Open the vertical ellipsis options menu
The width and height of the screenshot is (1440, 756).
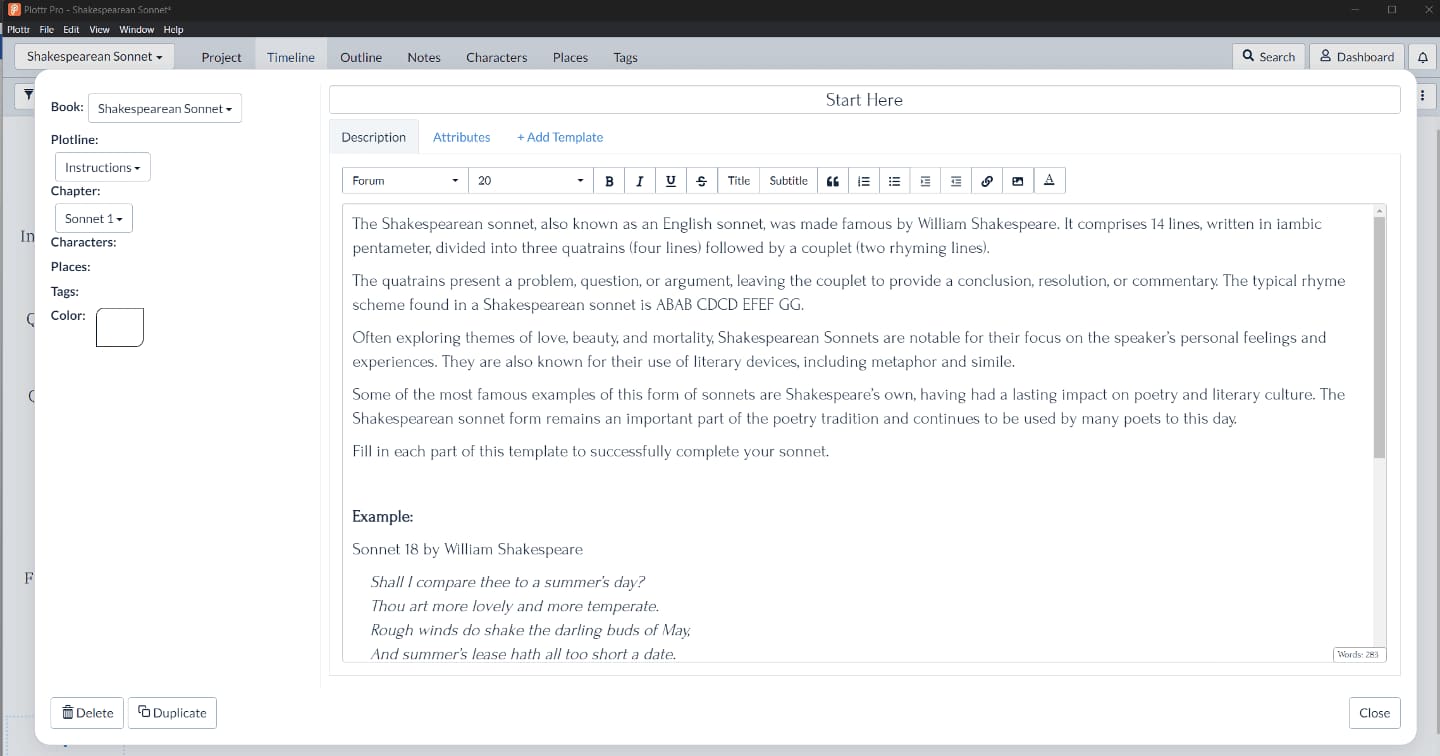click(x=1422, y=95)
